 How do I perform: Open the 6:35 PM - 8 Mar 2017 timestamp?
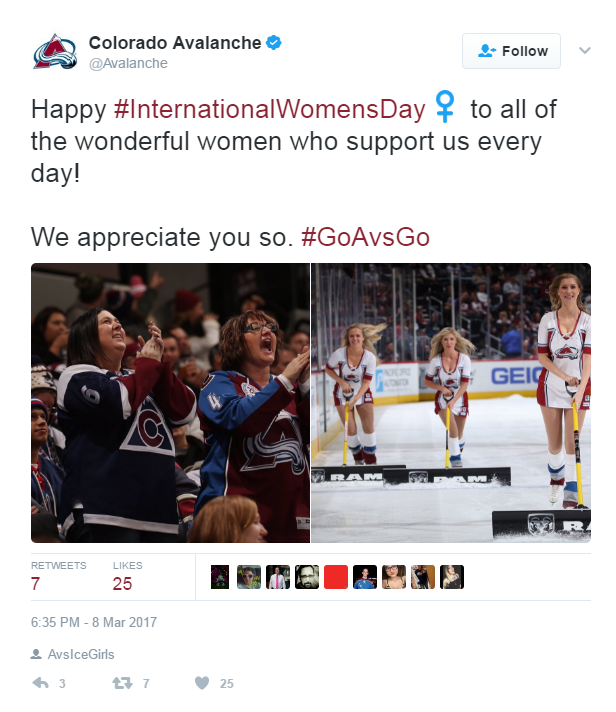94,622
